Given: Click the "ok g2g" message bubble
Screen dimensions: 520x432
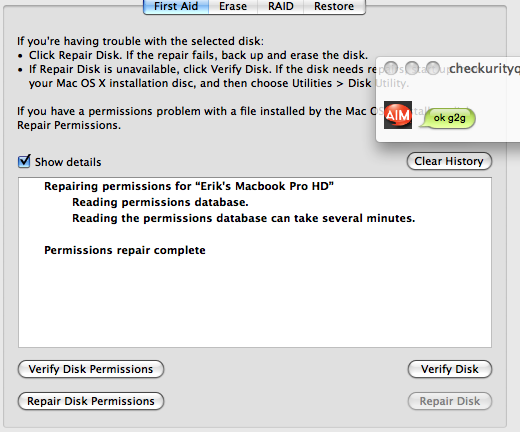Looking at the screenshot, I should [x=448, y=118].
